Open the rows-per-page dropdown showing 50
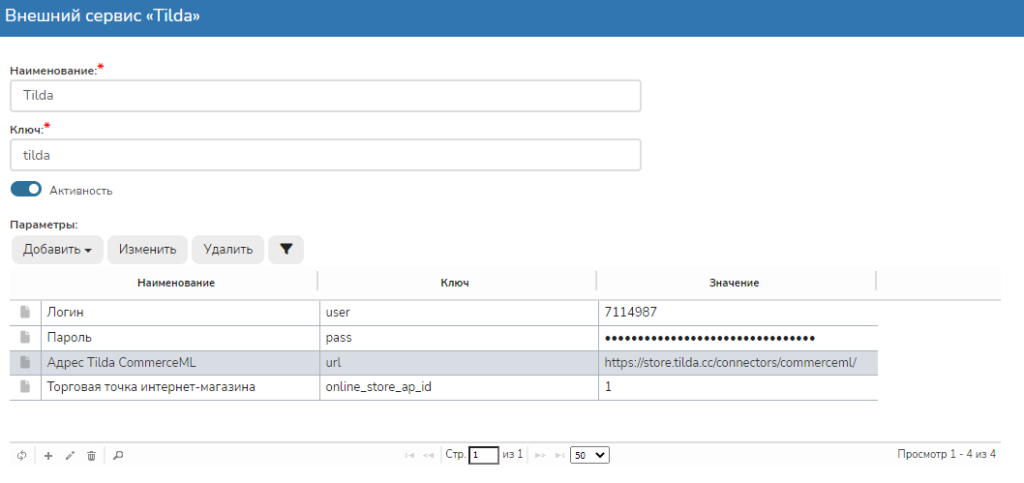The height and width of the screenshot is (483, 1024). click(589, 455)
